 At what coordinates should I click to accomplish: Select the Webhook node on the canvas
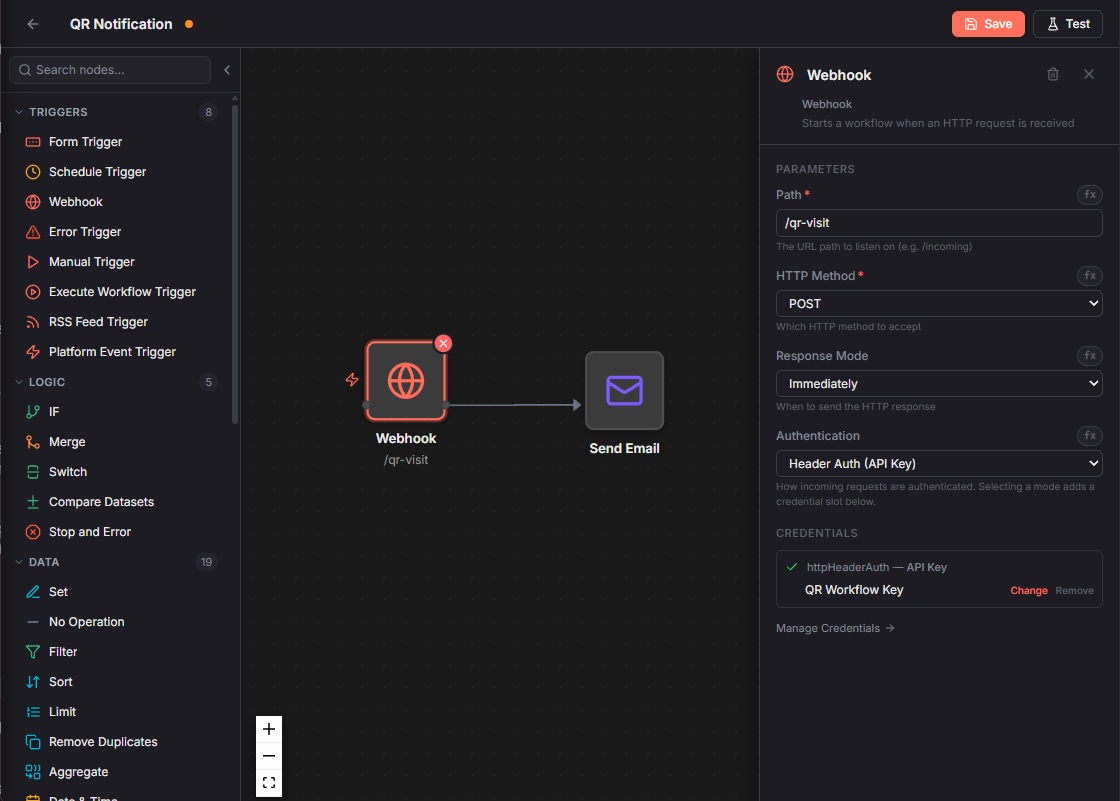(406, 380)
